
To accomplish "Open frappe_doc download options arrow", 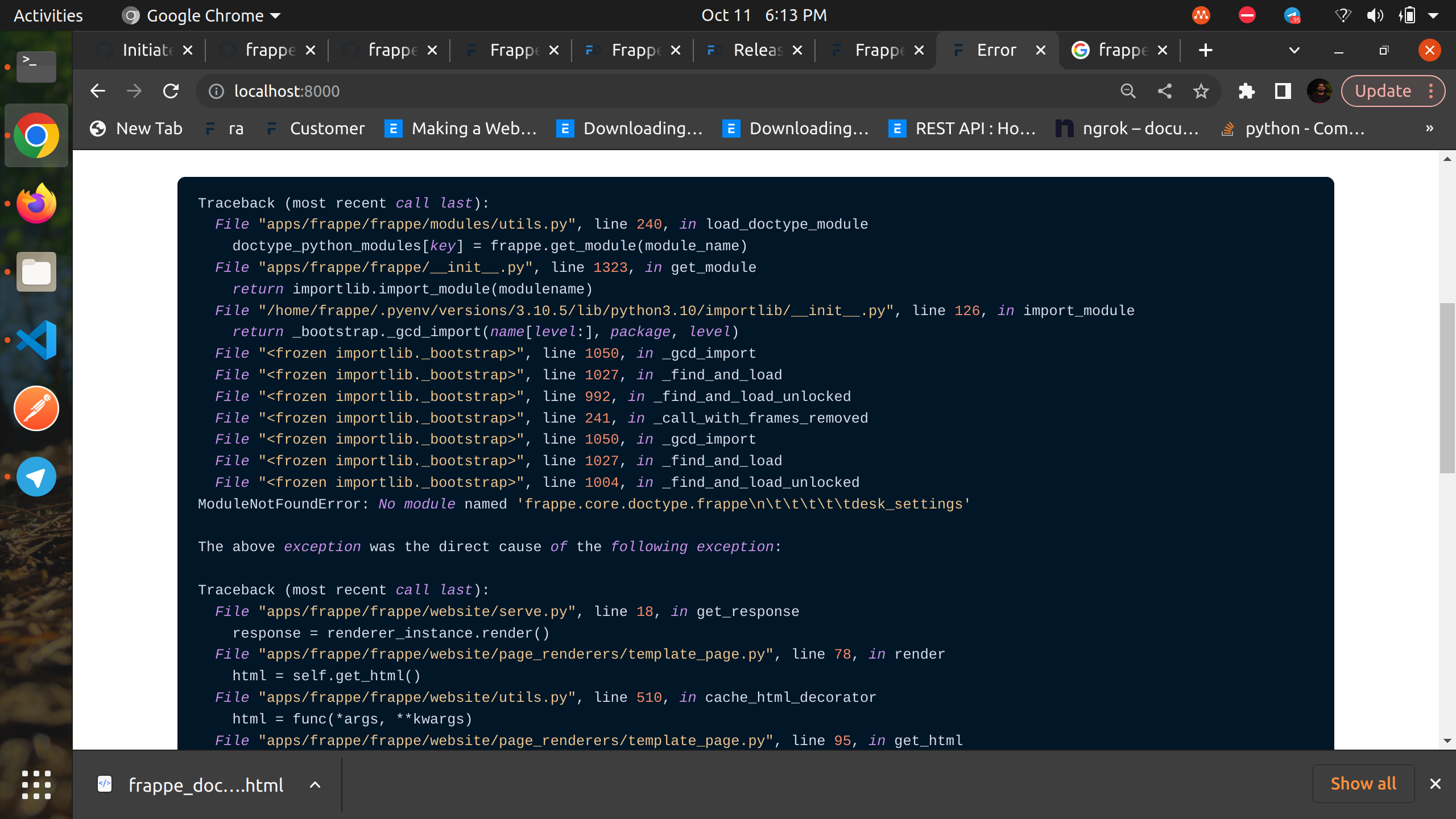I will tap(315, 785).
